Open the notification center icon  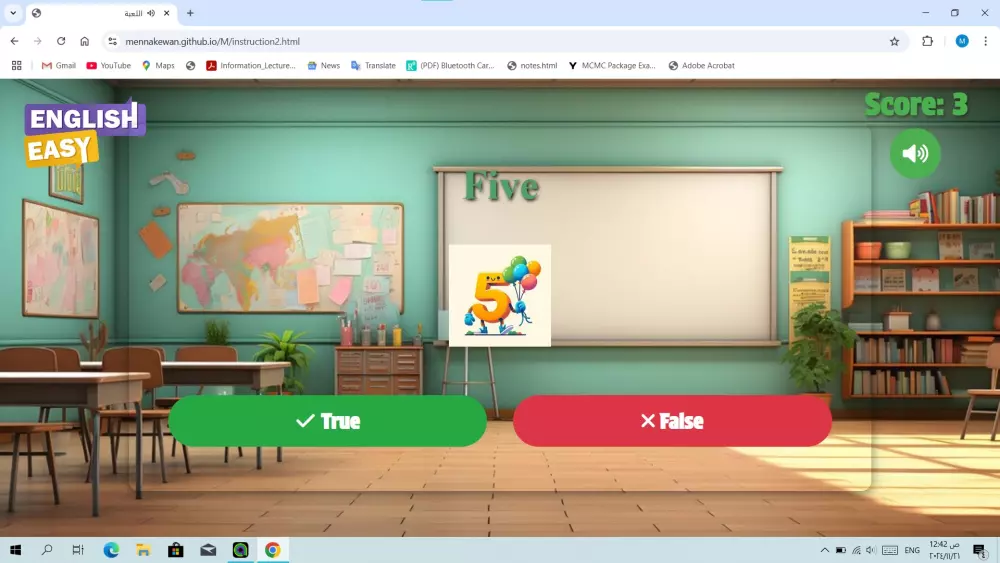pyautogui.click(x=980, y=550)
